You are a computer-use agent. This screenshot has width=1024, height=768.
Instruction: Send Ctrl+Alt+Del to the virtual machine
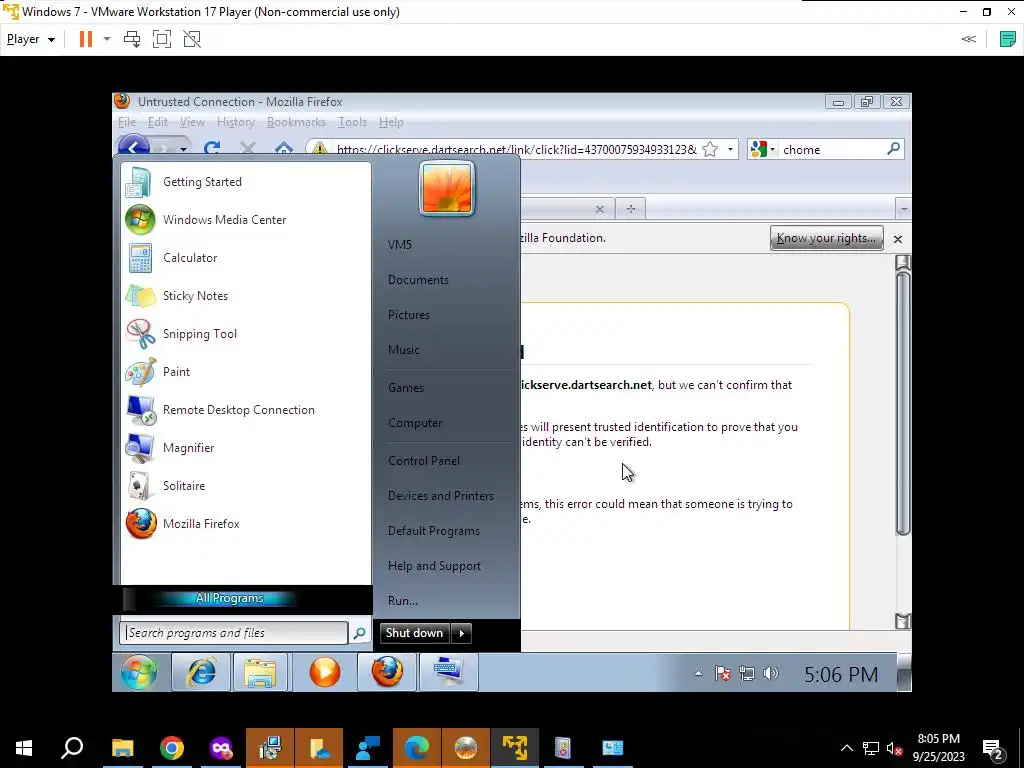click(132, 39)
